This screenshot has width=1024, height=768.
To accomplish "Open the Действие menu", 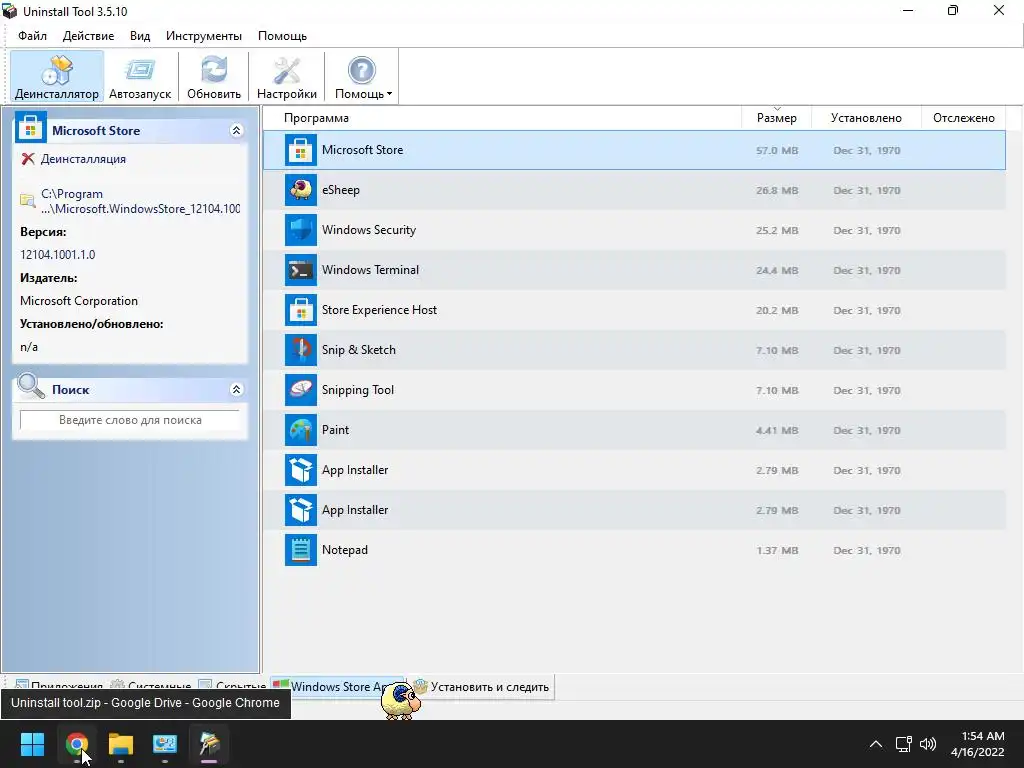I will (88, 36).
